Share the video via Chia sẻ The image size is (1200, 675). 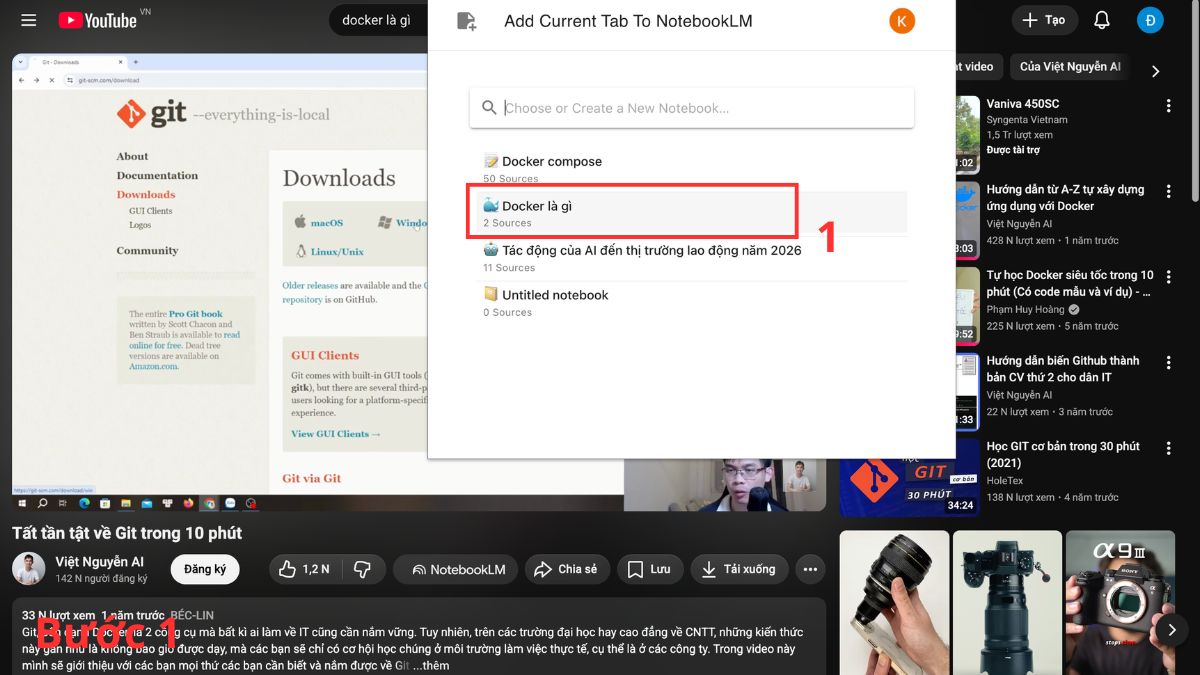click(566, 569)
